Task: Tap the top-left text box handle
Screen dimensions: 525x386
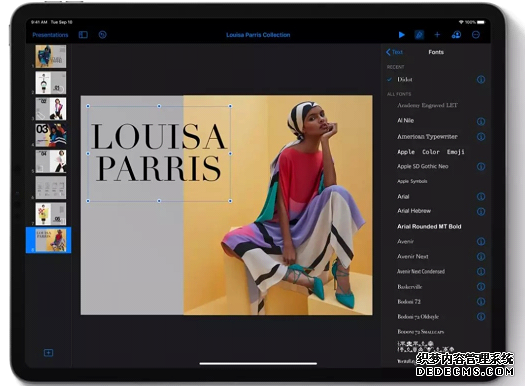Action: coord(88,106)
